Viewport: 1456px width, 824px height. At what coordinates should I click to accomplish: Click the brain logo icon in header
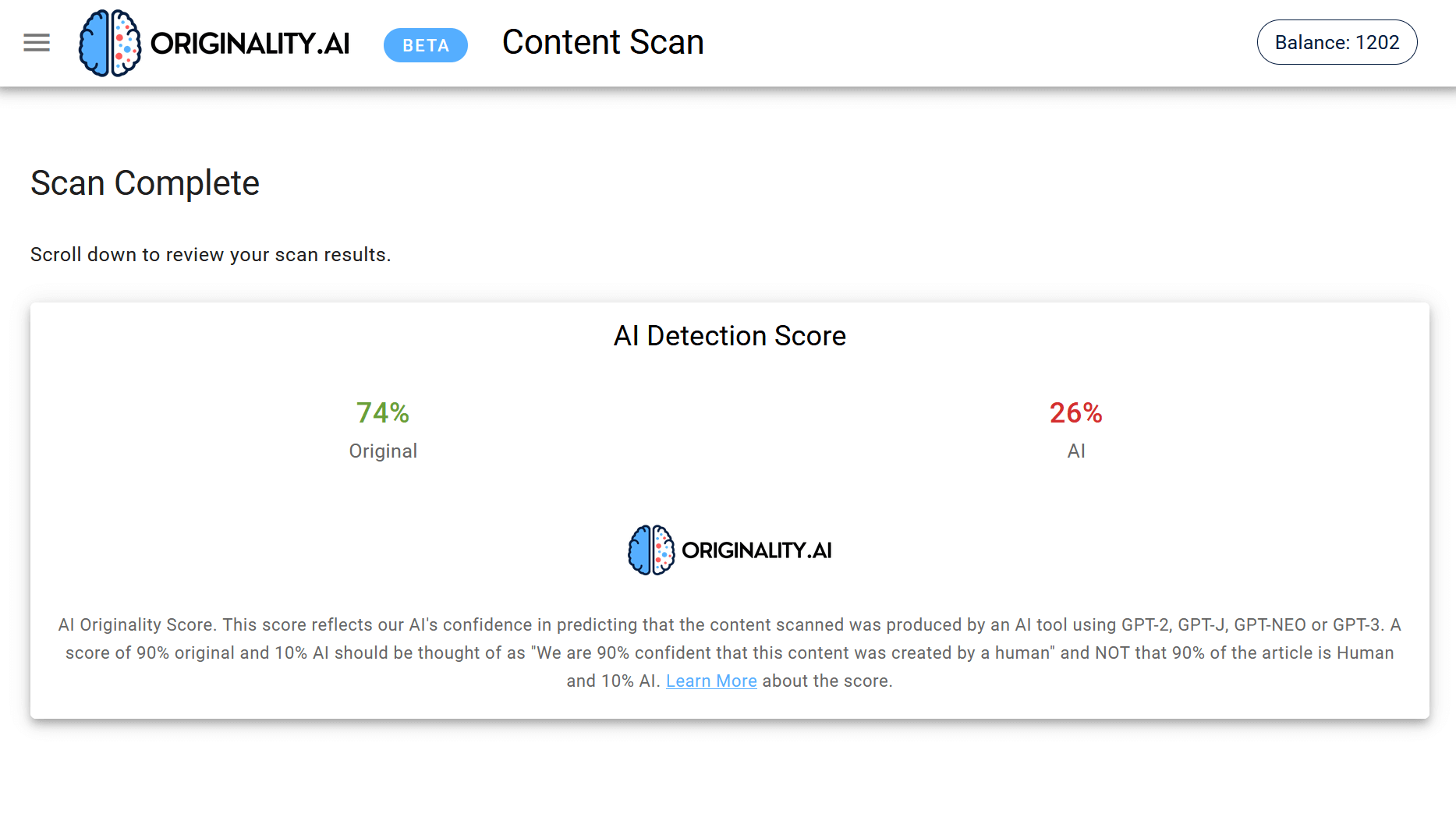tap(110, 43)
